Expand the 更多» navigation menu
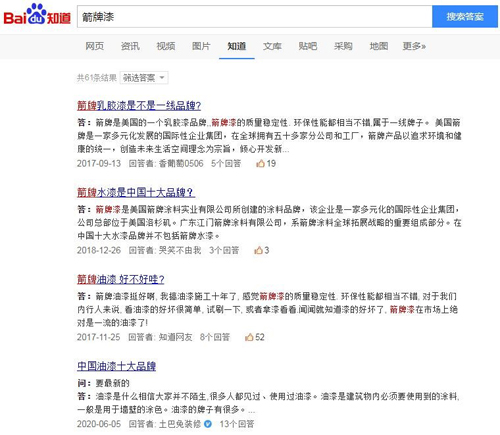The image size is (500, 435). [414, 46]
